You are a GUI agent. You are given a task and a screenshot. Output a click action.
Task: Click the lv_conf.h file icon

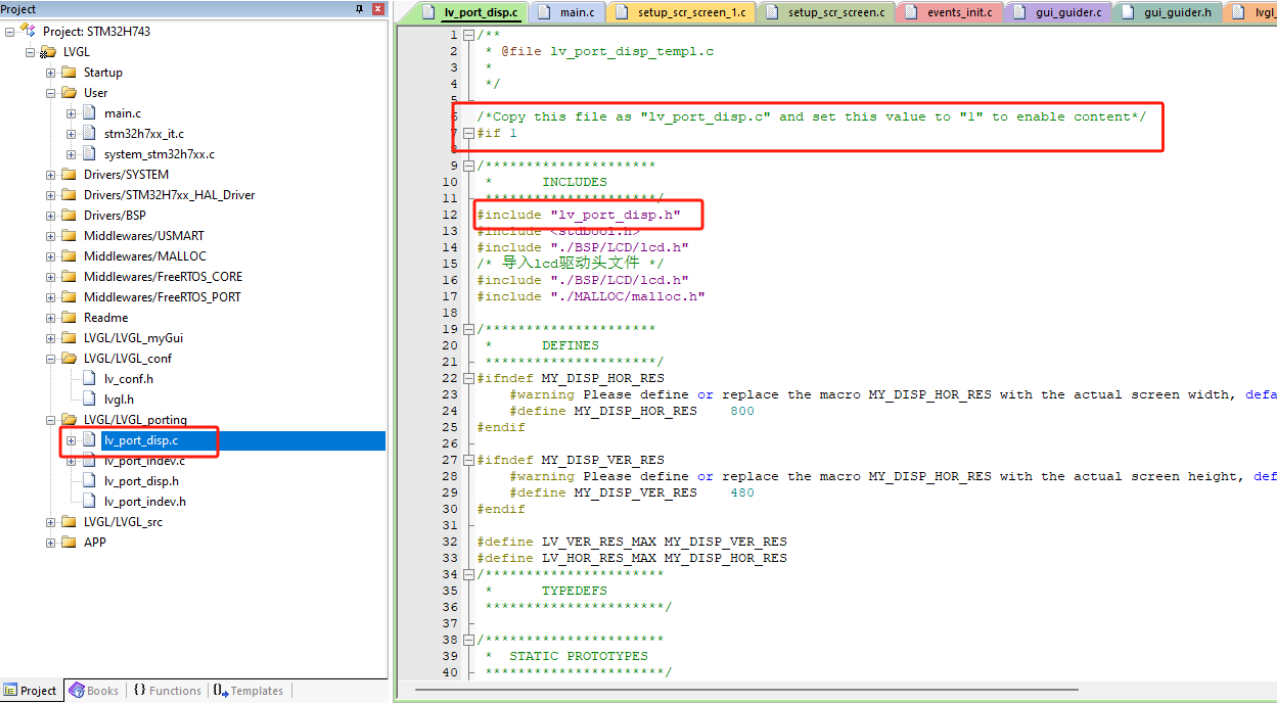[88, 379]
